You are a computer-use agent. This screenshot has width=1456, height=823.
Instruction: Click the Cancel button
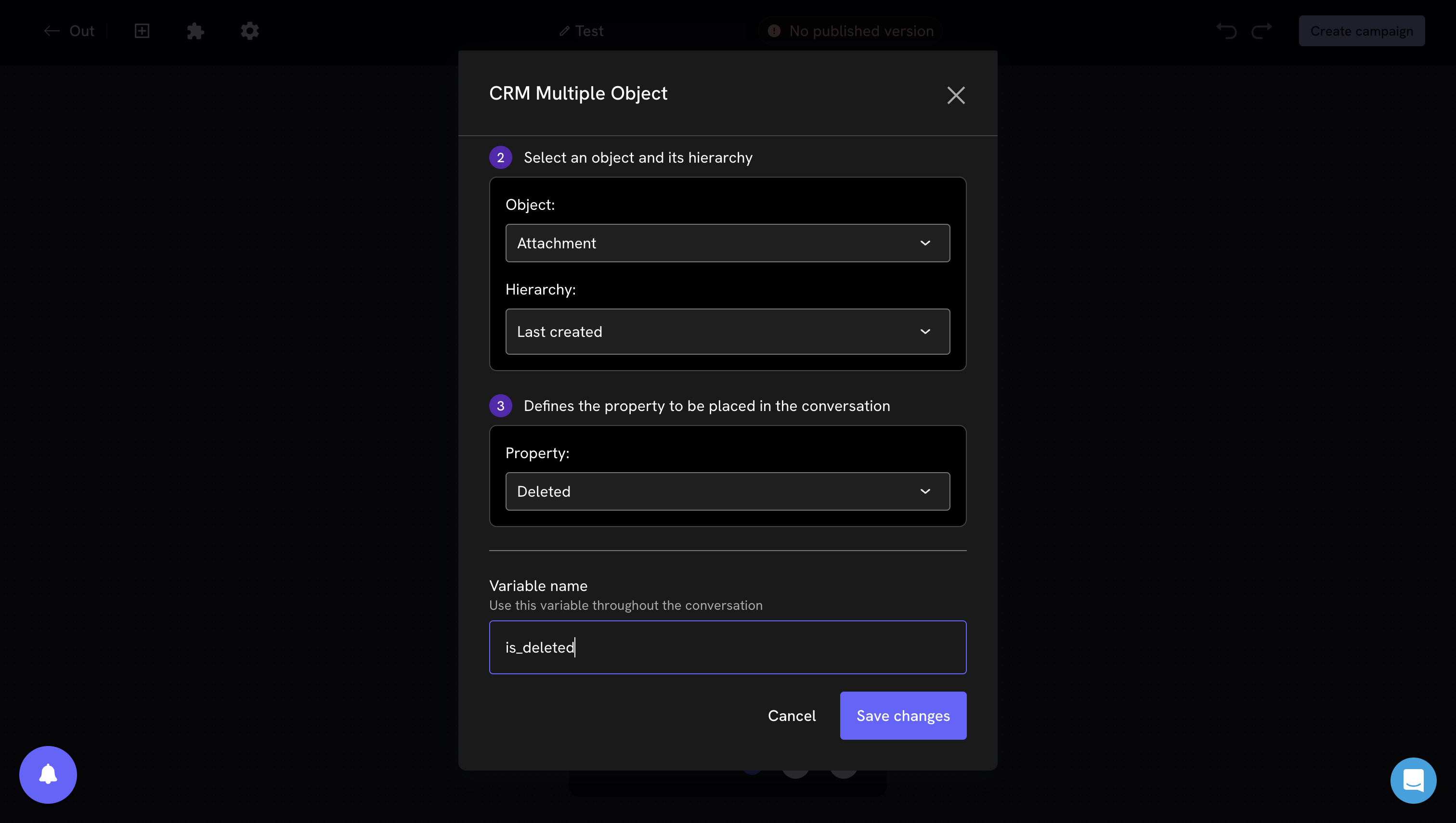pyautogui.click(x=792, y=716)
